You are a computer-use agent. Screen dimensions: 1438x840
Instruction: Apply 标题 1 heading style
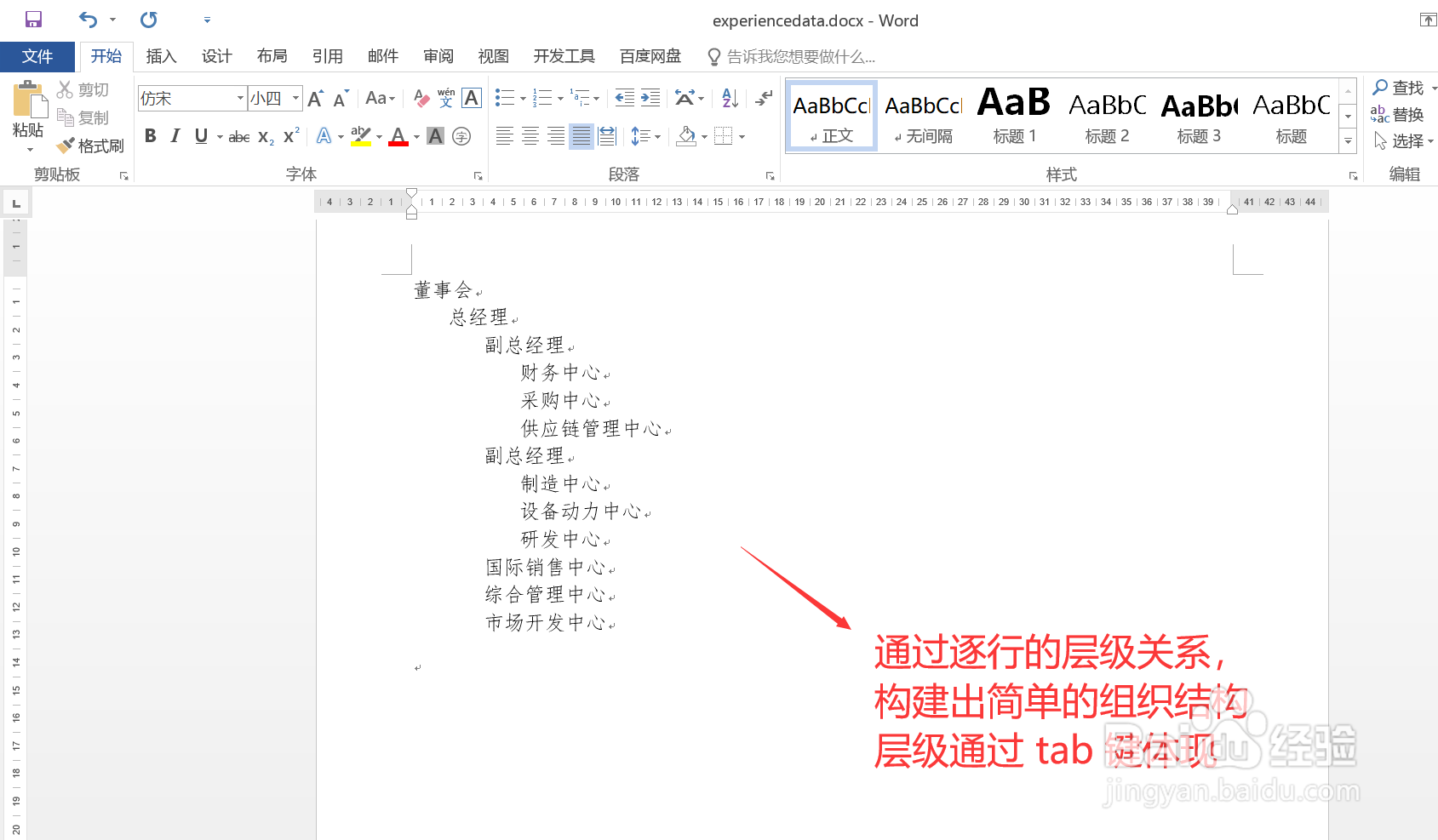click(1014, 117)
